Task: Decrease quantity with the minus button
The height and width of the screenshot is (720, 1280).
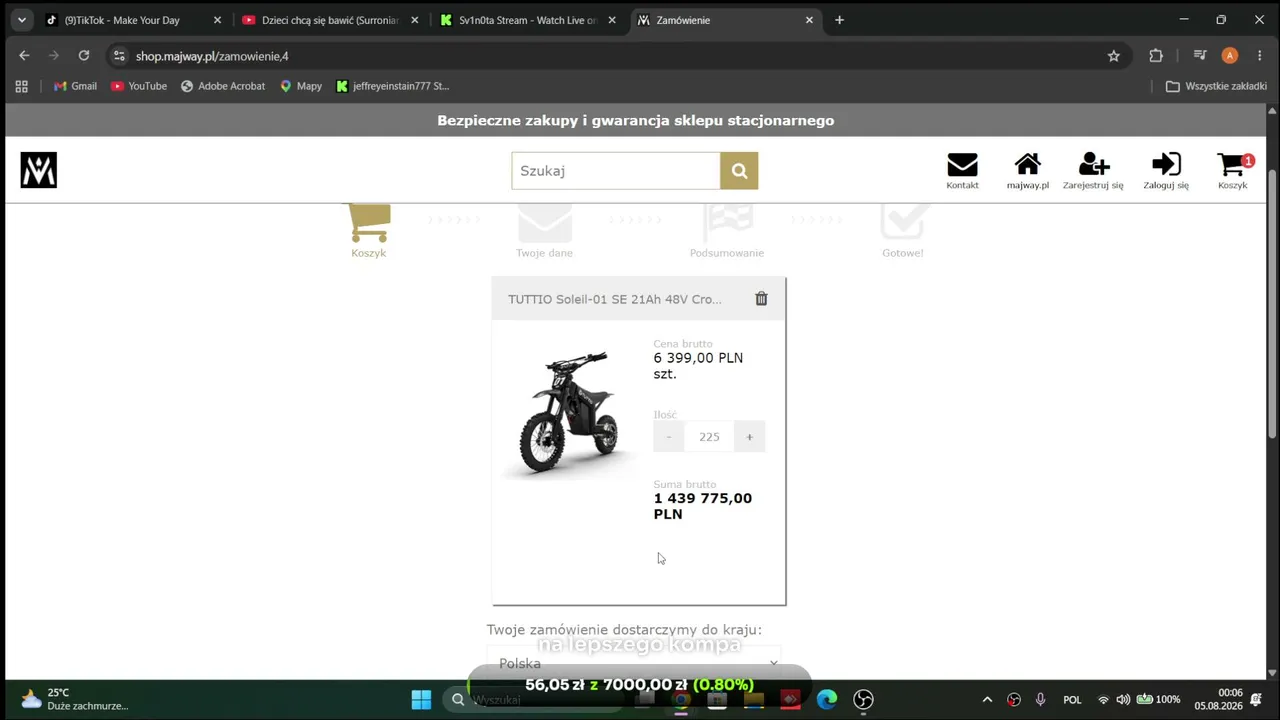Action: [669, 437]
